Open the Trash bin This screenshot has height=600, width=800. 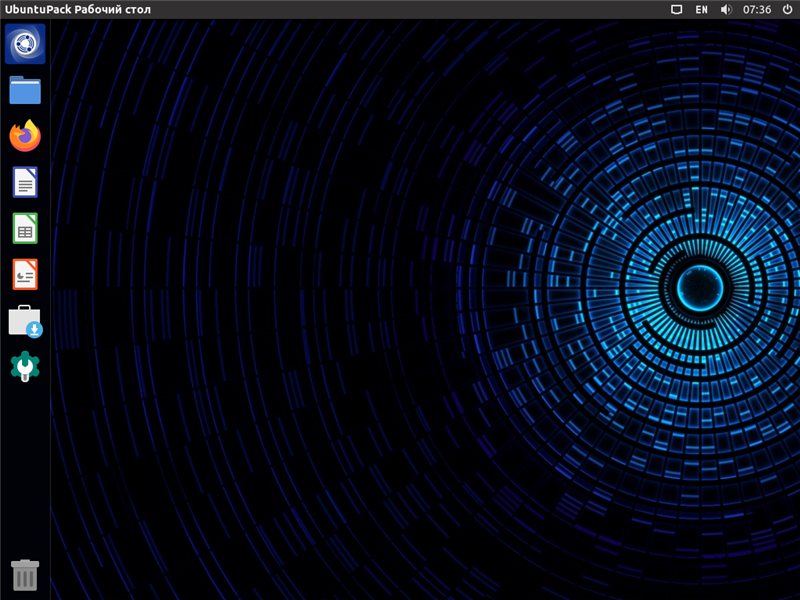pyautogui.click(x=25, y=575)
